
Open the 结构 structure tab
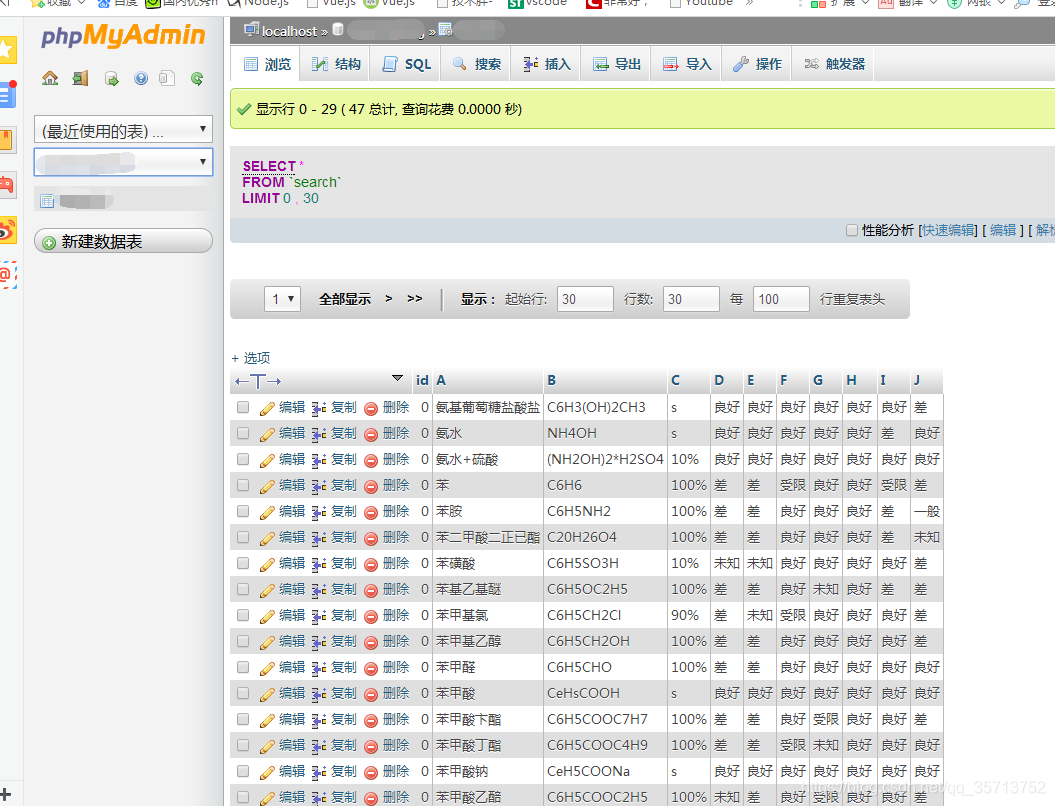point(336,64)
